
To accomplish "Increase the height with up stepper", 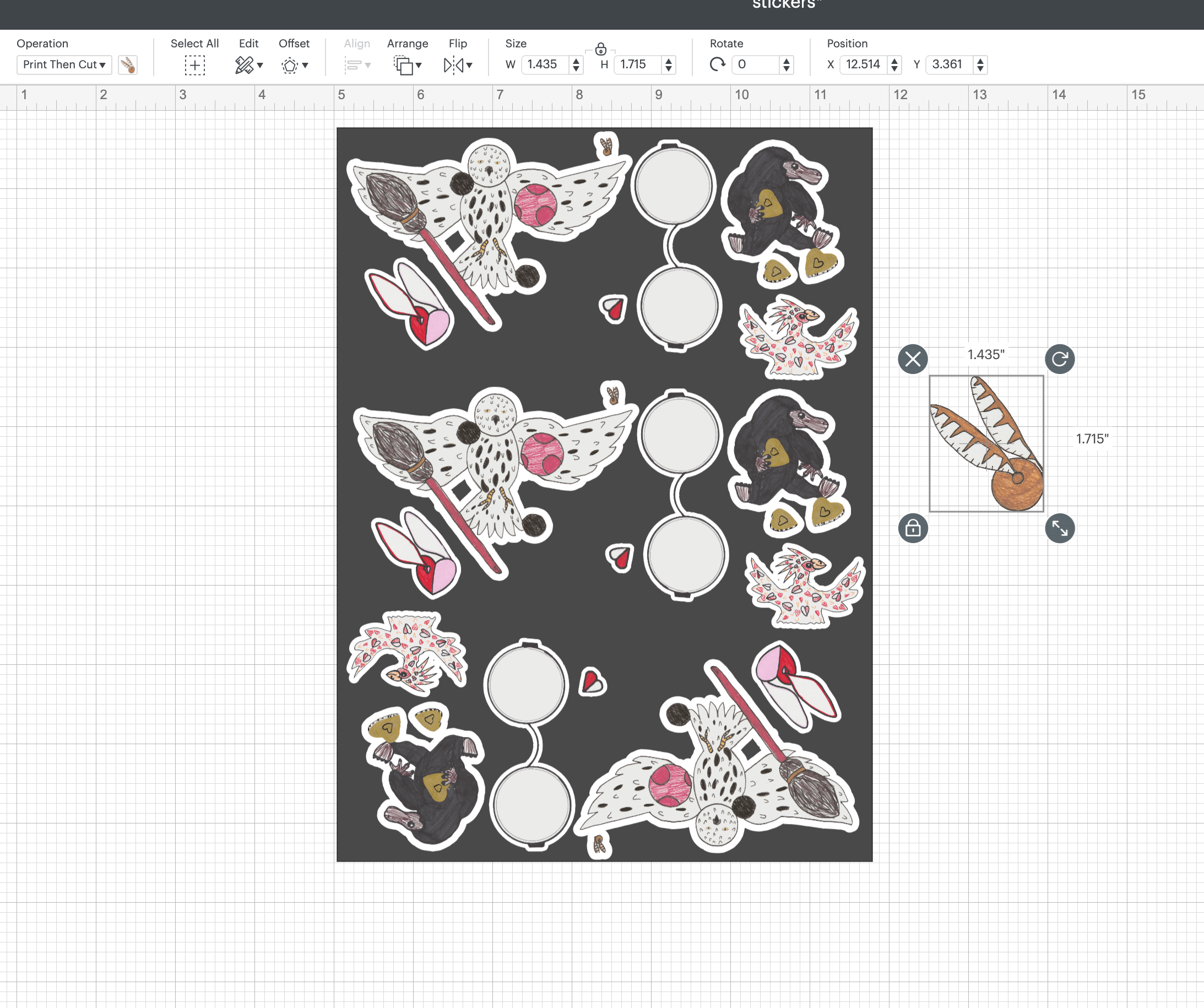I will click(x=669, y=60).
